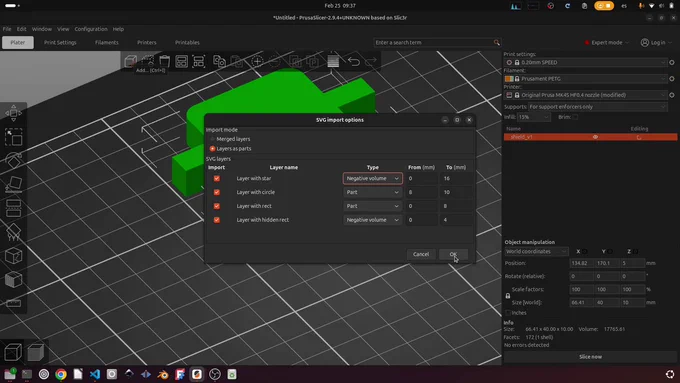Open Supports dropdown
Image resolution: width=680 pixels, height=383 pixels.
(x=597, y=107)
